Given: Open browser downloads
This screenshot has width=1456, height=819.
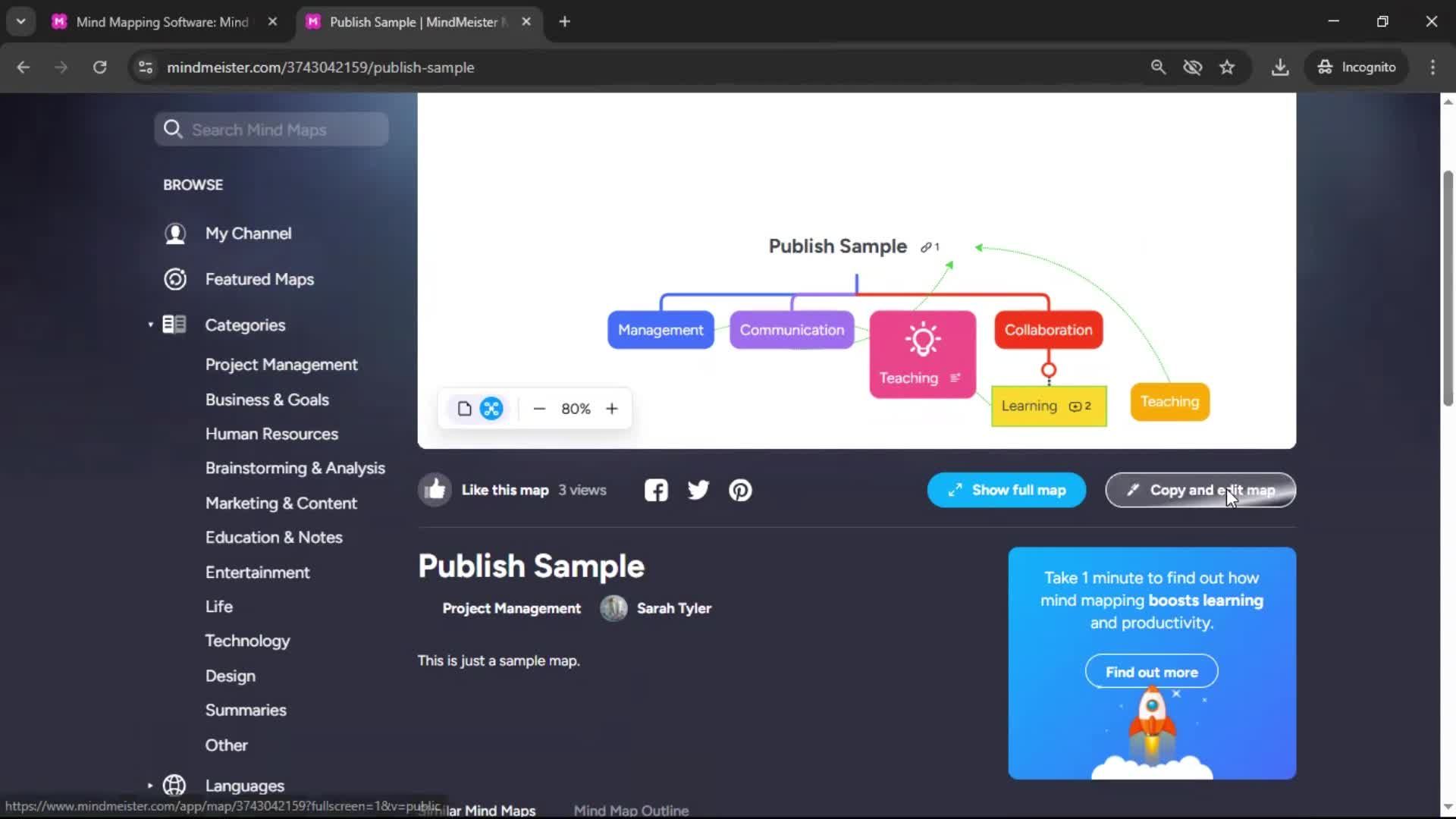Looking at the screenshot, I should coord(1280,67).
